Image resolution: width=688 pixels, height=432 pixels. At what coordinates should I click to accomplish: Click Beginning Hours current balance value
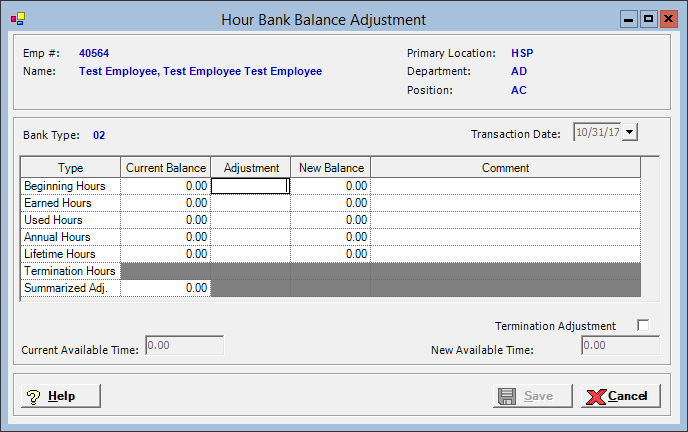[x=166, y=186]
